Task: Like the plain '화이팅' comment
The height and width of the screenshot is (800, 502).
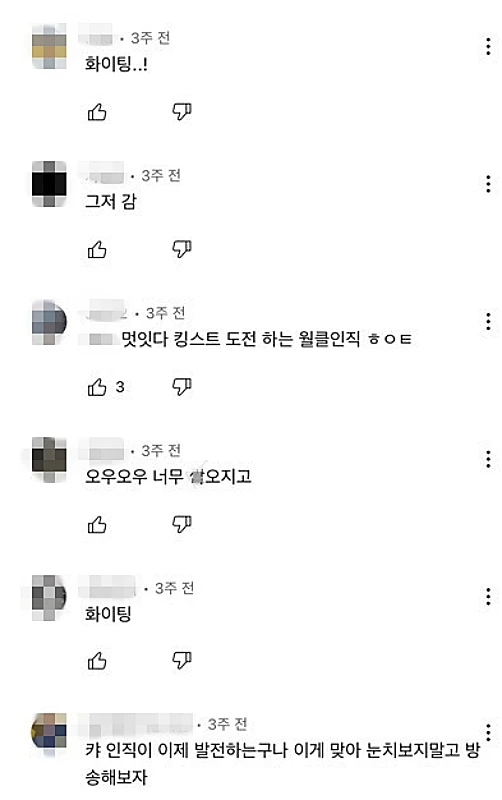Action: pyautogui.click(x=97, y=661)
